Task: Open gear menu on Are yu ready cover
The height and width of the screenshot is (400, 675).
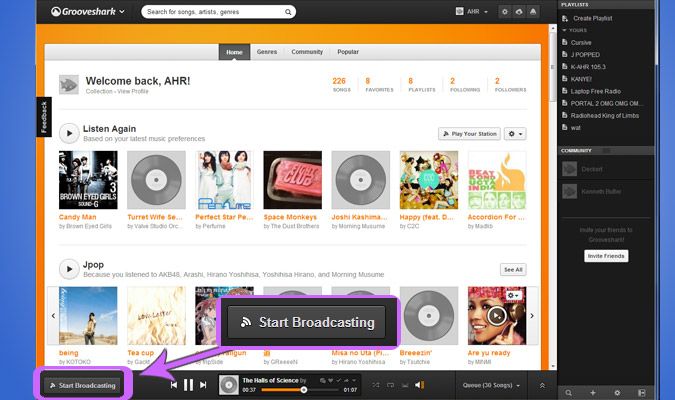Action: click(x=514, y=295)
